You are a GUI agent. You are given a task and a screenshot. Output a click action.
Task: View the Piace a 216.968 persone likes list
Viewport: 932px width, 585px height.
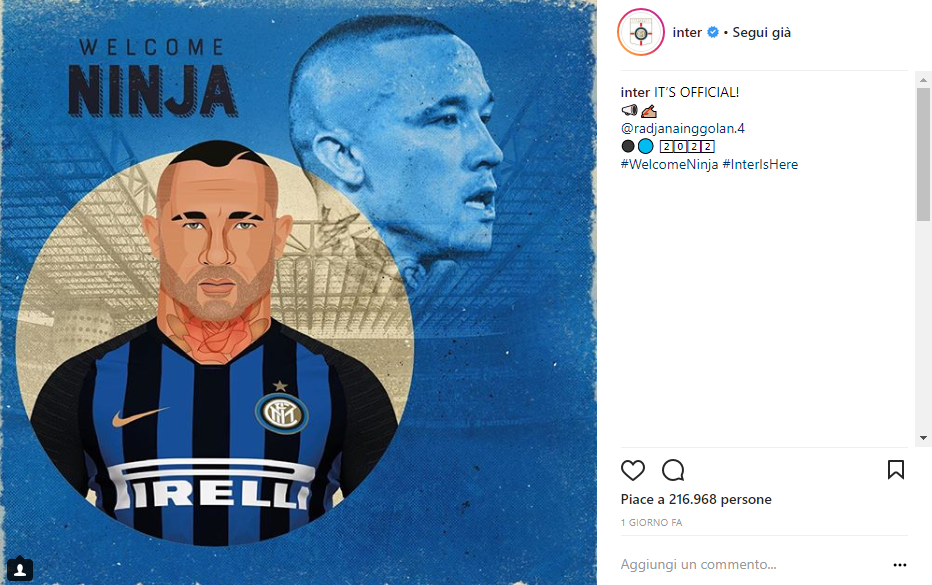[696, 499]
